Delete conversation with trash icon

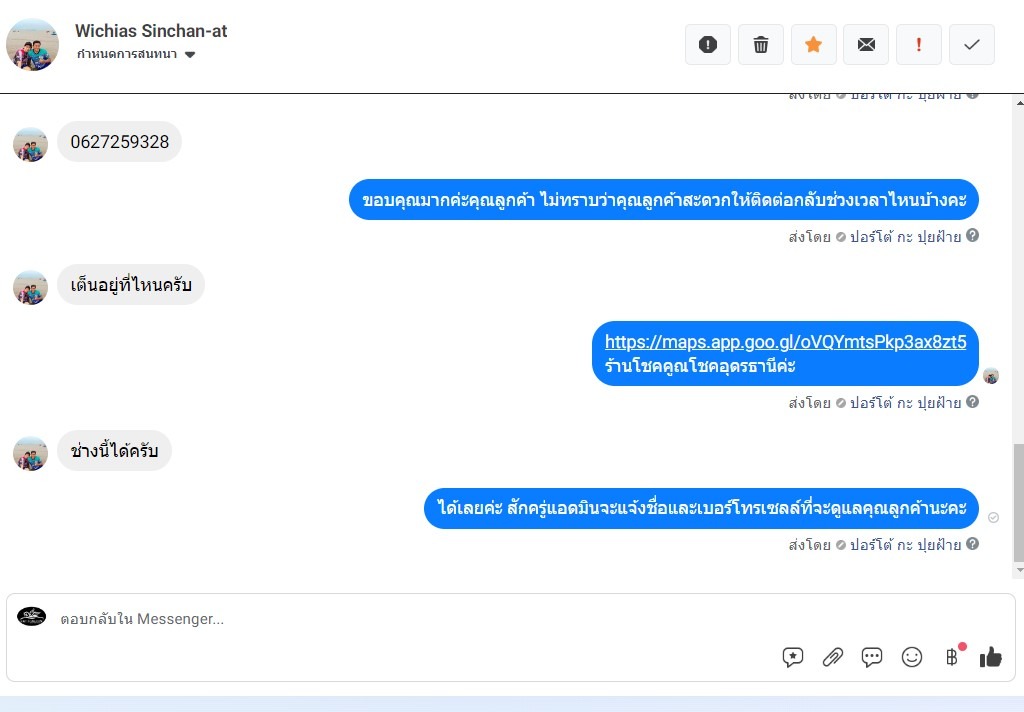coord(761,44)
